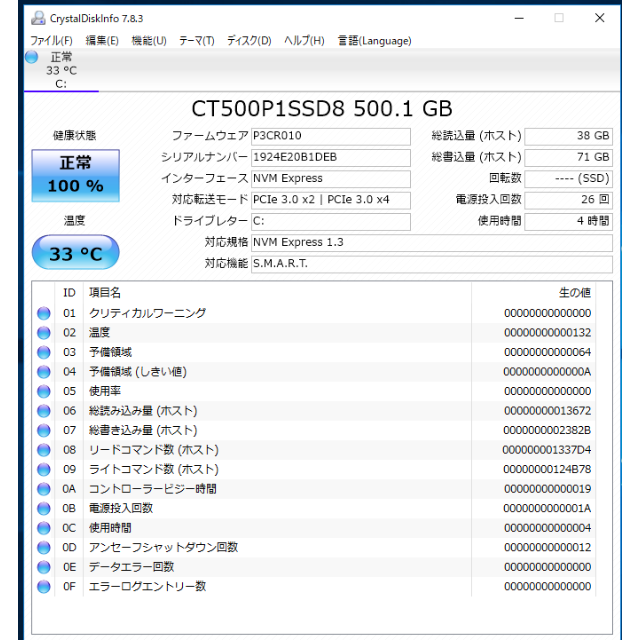Select the リードコマンド数 (ホスト) attribute name

(x=154, y=450)
